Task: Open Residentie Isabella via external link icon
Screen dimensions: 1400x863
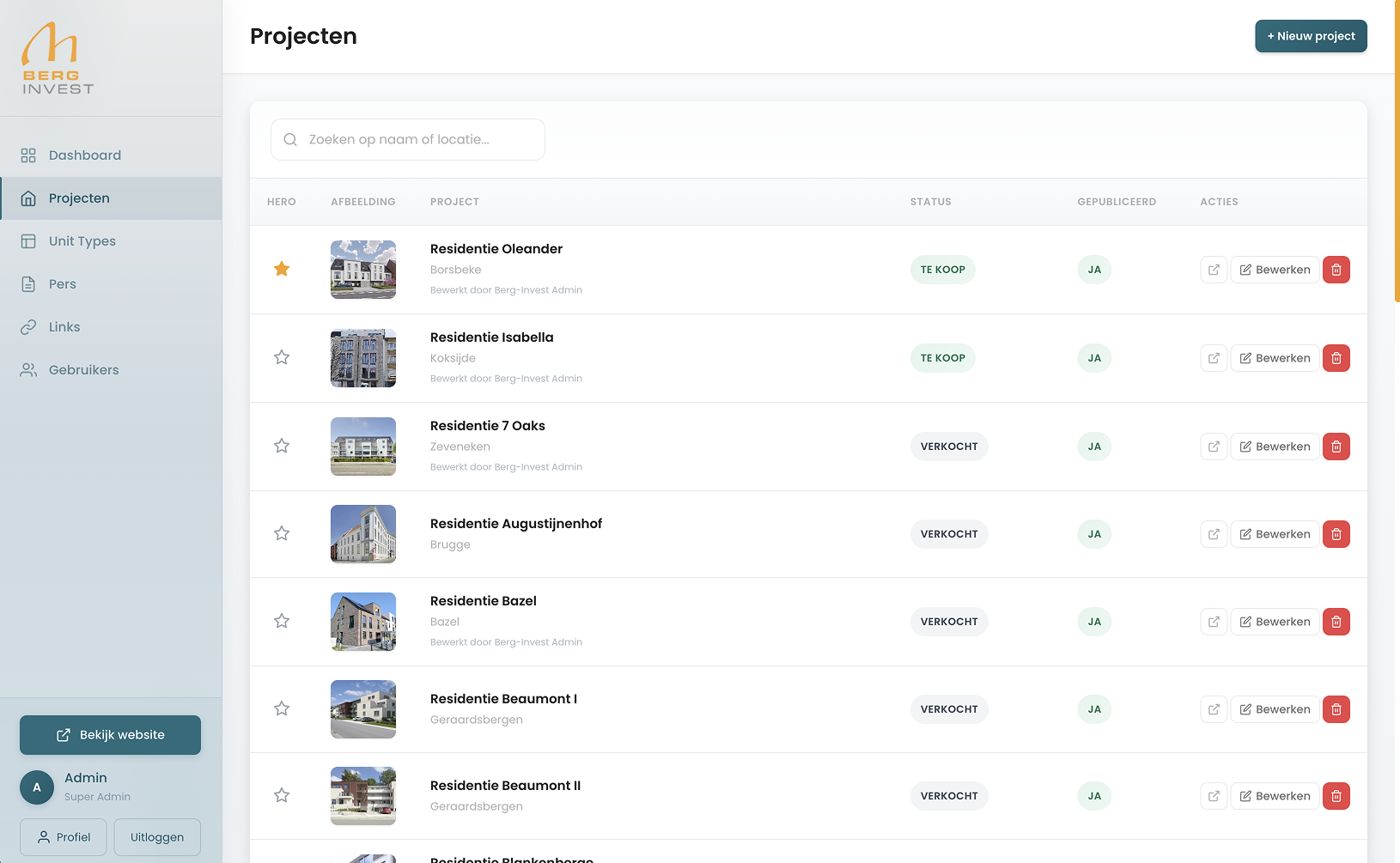Action: 1213,358
